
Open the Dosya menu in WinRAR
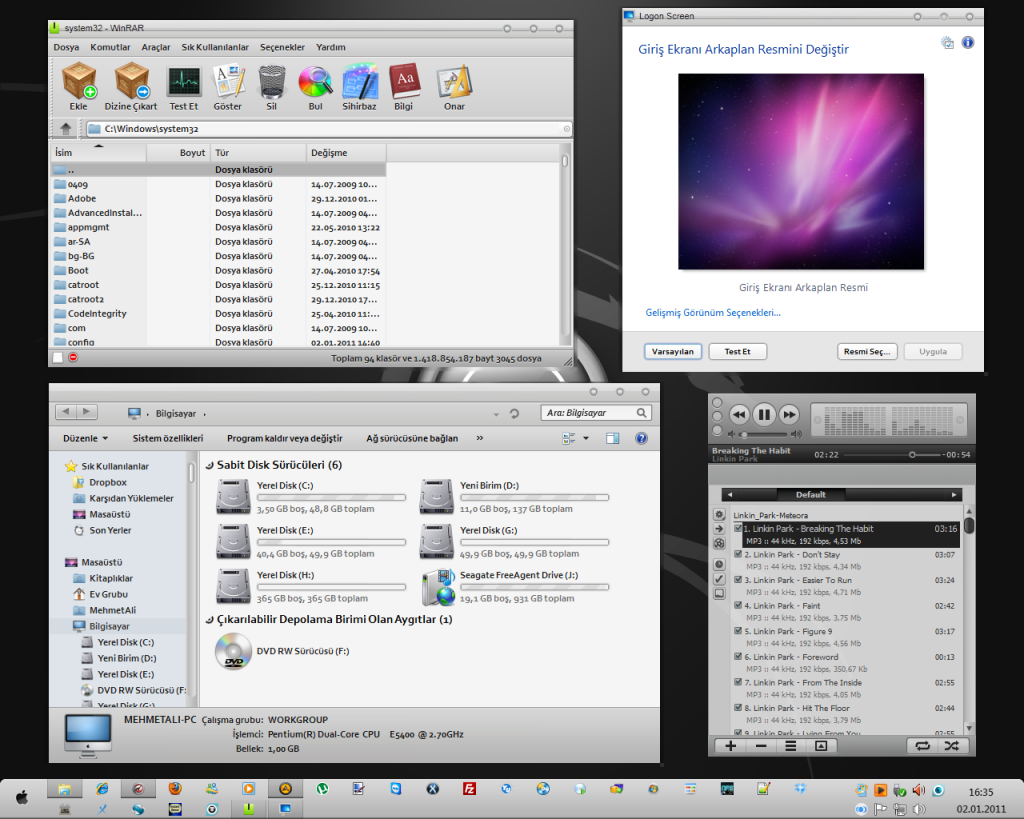[66, 47]
